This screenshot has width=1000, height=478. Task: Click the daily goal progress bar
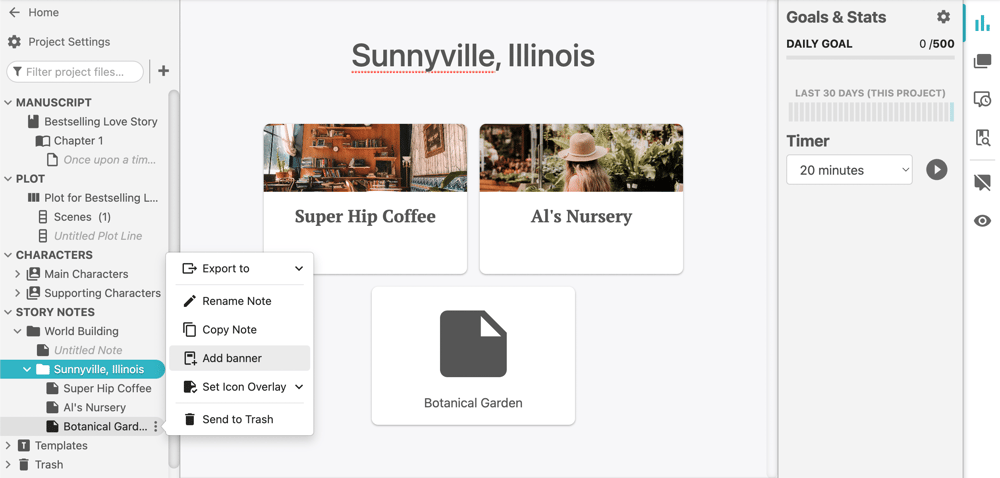[x=870, y=58]
